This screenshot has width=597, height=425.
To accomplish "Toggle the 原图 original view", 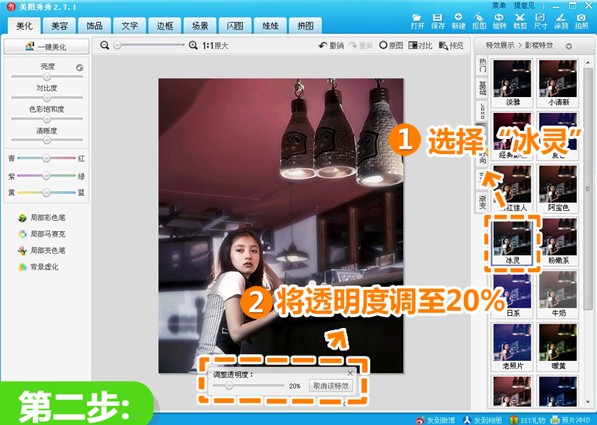I will (391, 46).
